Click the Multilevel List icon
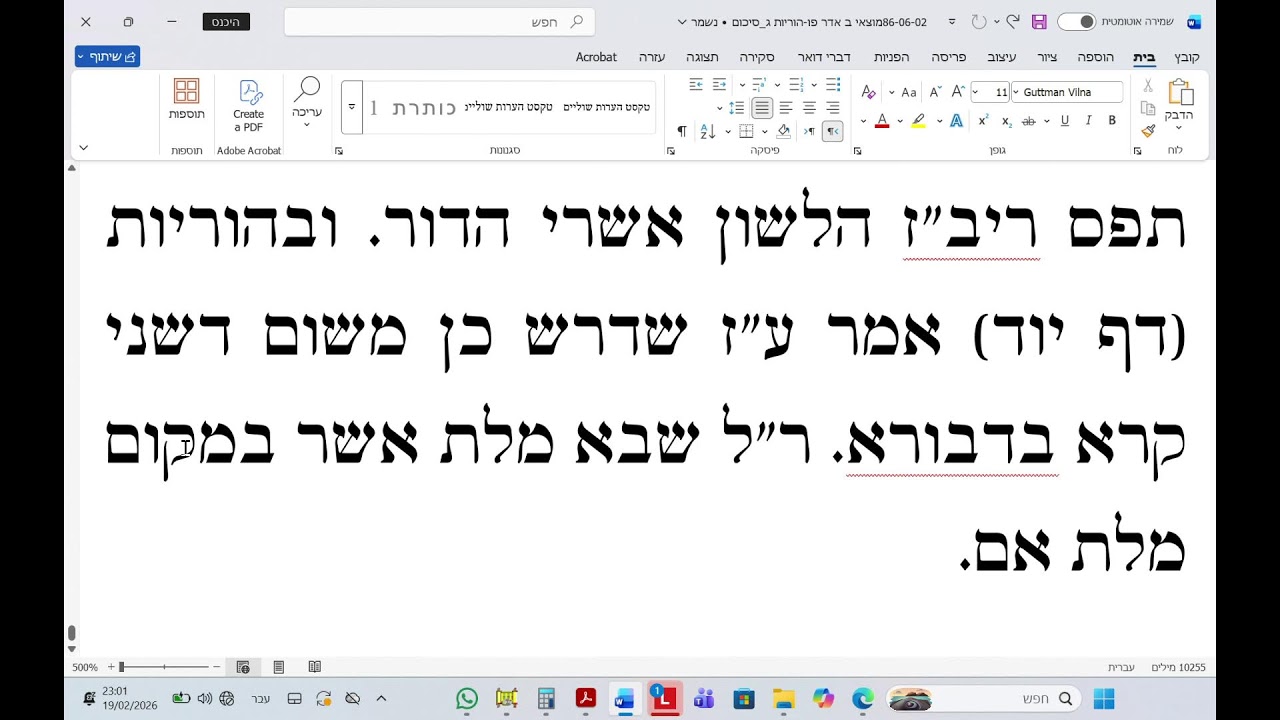1280x720 pixels. [760, 85]
